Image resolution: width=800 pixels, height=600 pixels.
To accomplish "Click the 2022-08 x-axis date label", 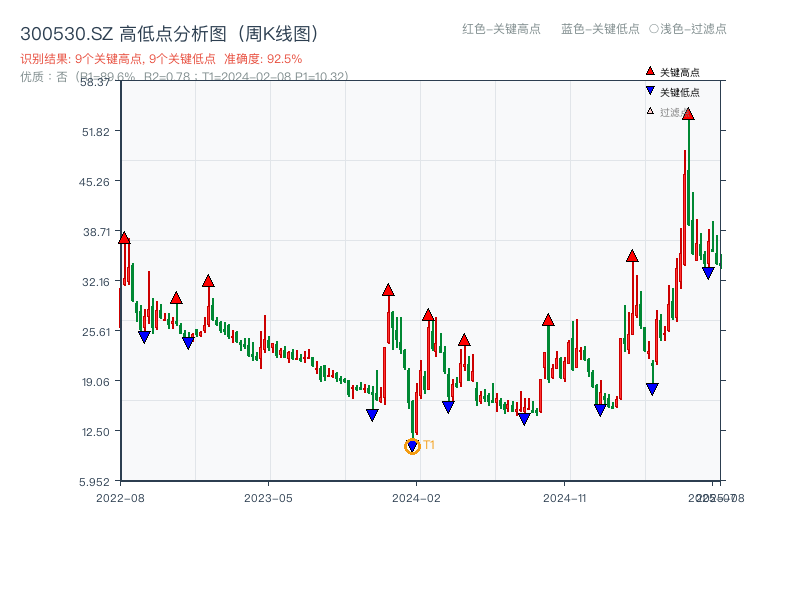I will pyautogui.click(x=120, y=498).
